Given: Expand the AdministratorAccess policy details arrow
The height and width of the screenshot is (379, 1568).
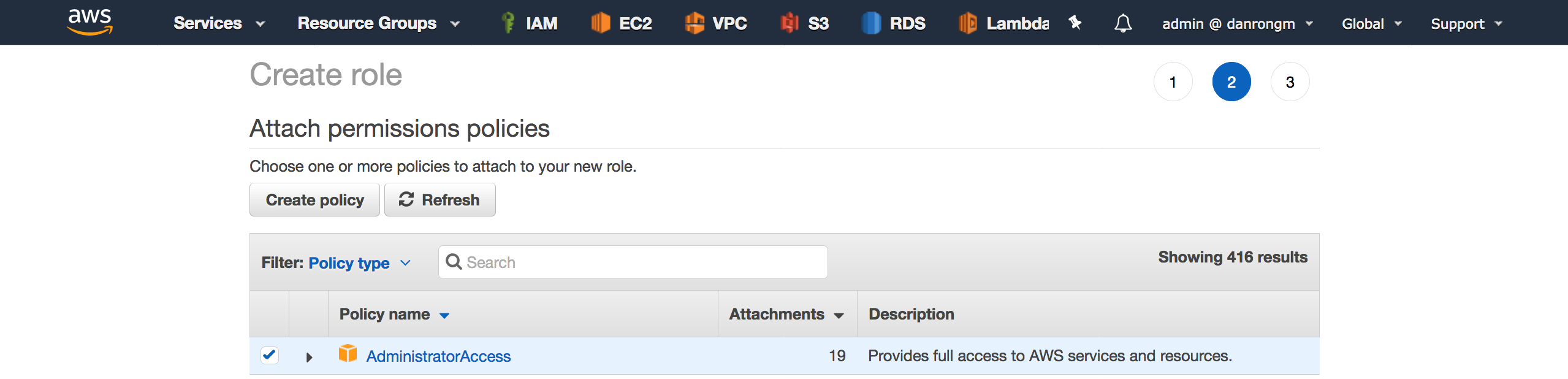Looking at the screenshot, I should 309,357.
